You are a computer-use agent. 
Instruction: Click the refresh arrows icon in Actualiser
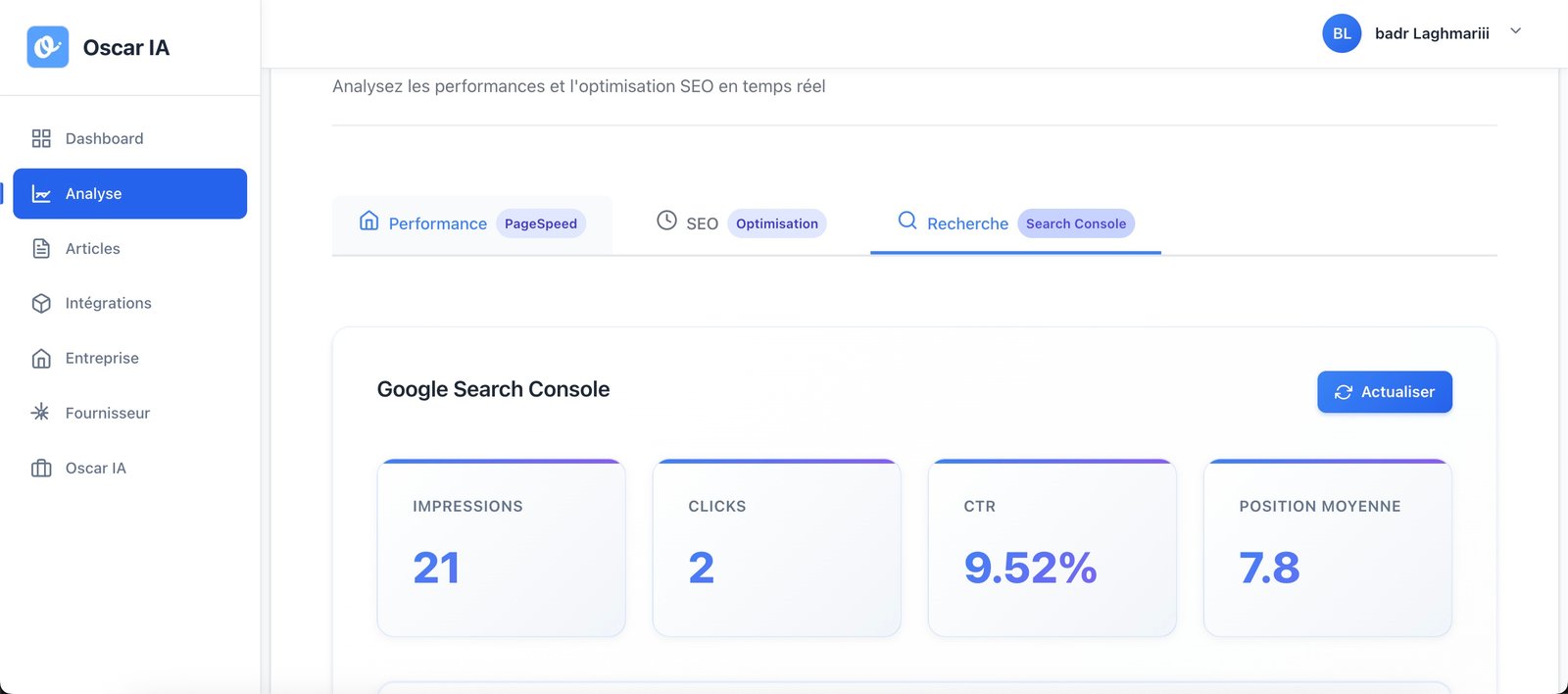[x=1344, y=392]
